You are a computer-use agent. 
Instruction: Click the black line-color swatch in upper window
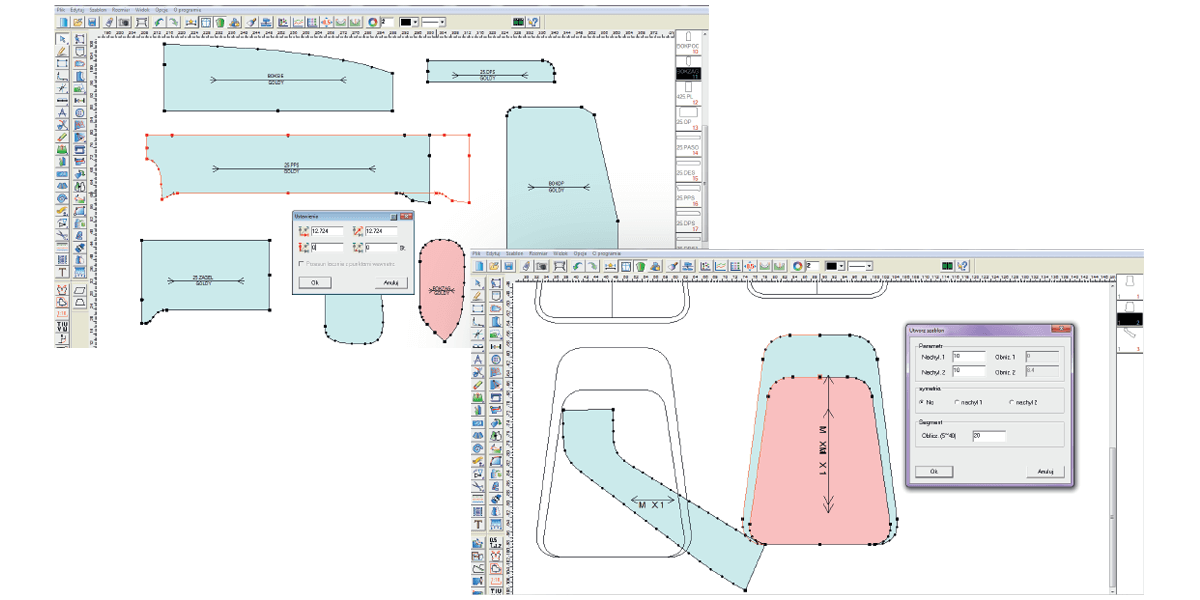pyautogui.click(x=406, y=21)
